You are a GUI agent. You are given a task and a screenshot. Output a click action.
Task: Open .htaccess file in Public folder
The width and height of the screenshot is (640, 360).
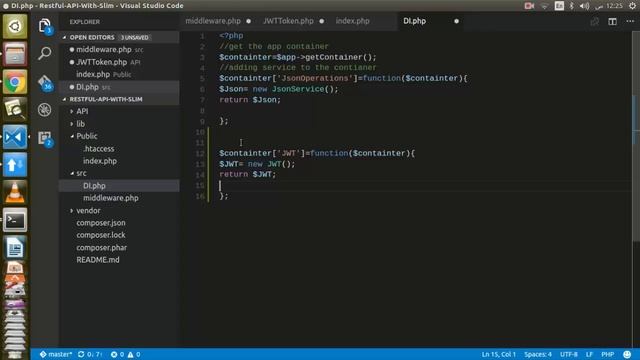click(x=119, y=149)
